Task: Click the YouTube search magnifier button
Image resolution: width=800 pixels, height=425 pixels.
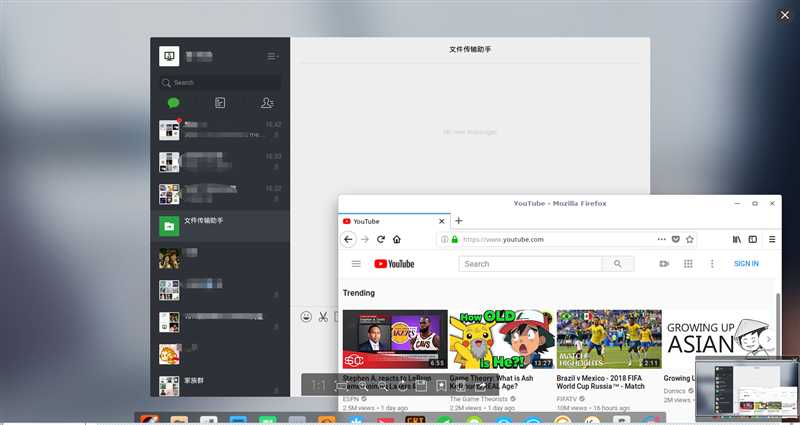Action: 618,264
